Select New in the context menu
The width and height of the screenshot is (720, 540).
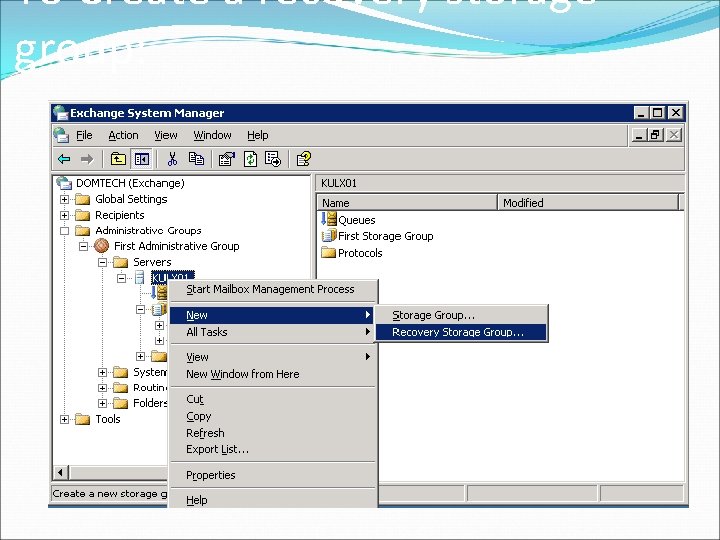(273, 315)
